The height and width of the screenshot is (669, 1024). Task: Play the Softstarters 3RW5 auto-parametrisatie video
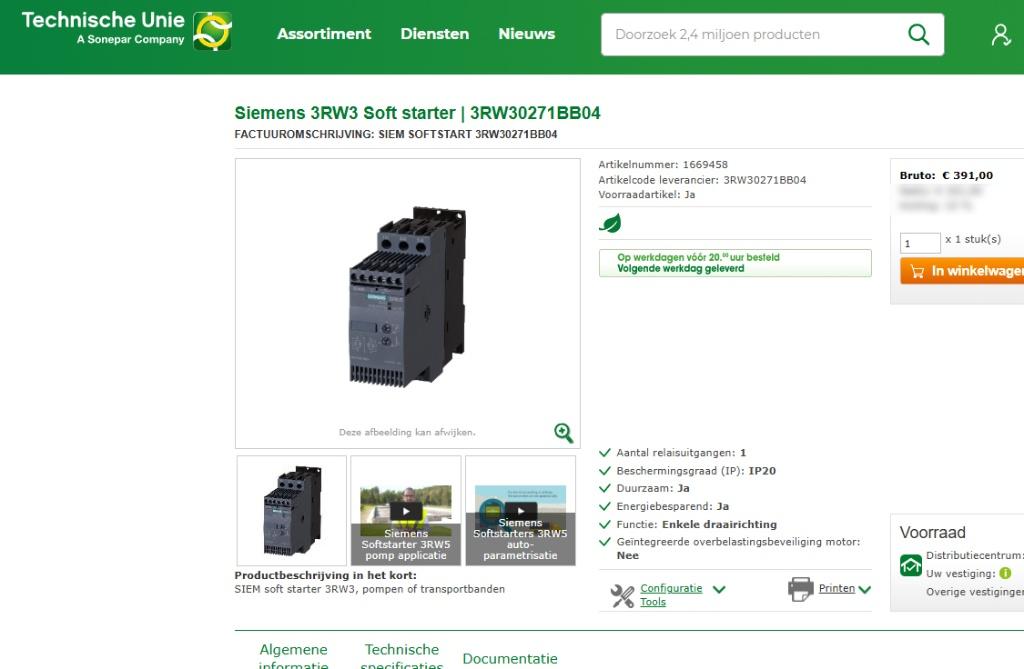pyautogui.click(x=520, y=511)
